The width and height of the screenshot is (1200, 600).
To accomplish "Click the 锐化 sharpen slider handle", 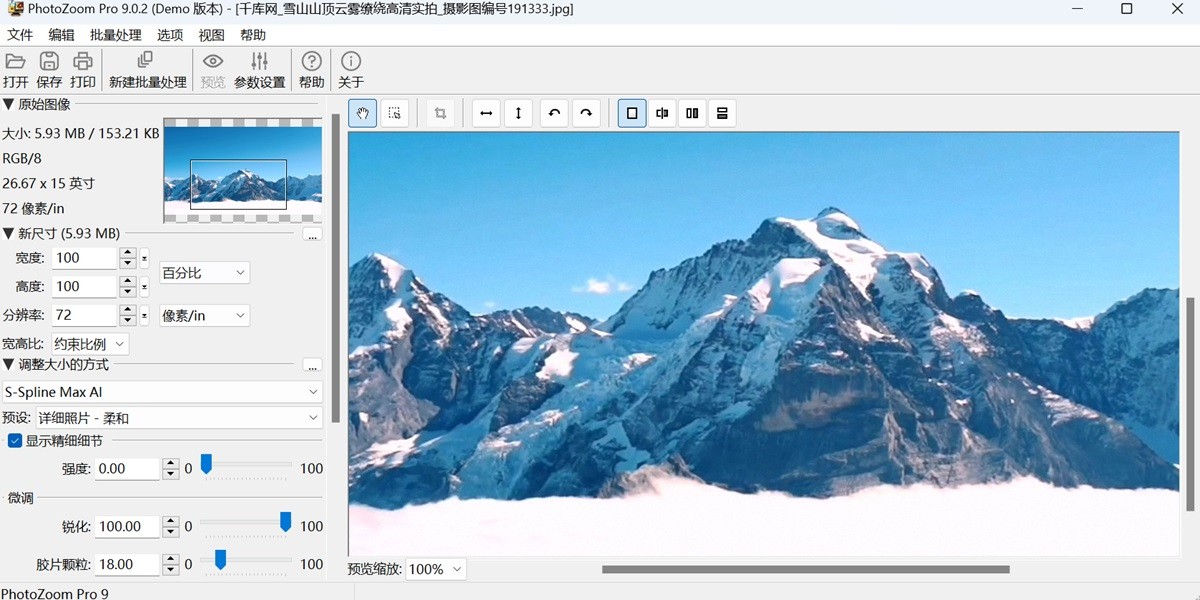I will tap(285, 520).
